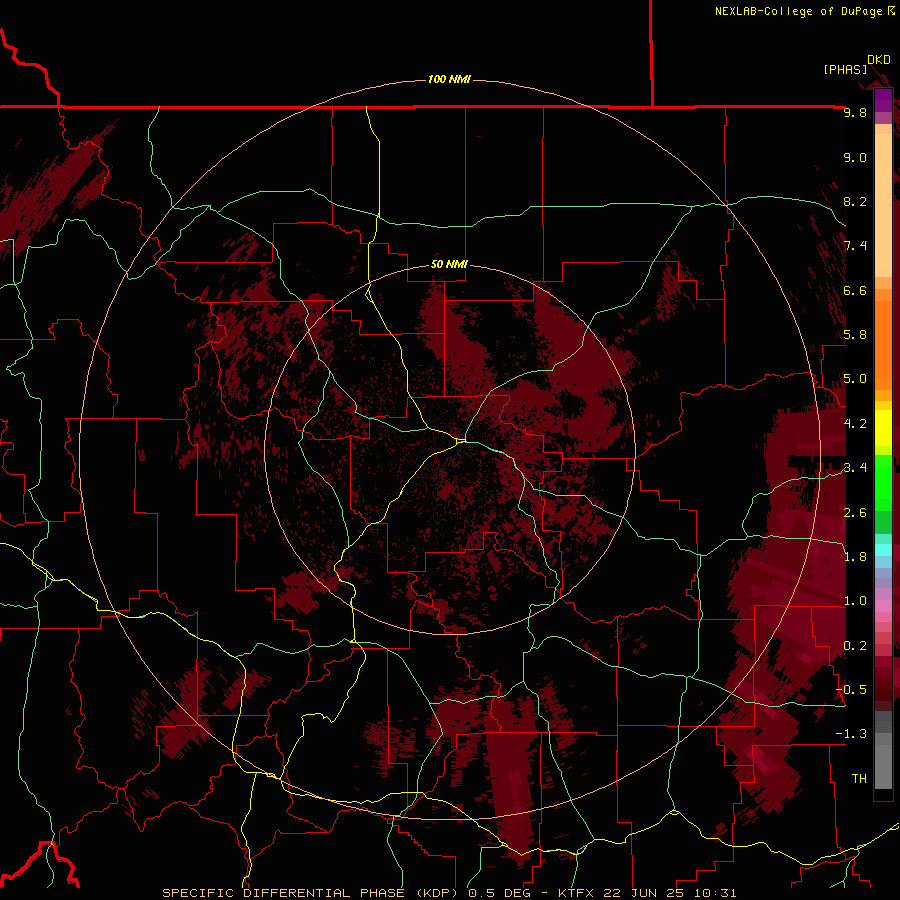Click the 9.0 legend value
The height and width of the screenshot is (900, 900).
(855, 157)
